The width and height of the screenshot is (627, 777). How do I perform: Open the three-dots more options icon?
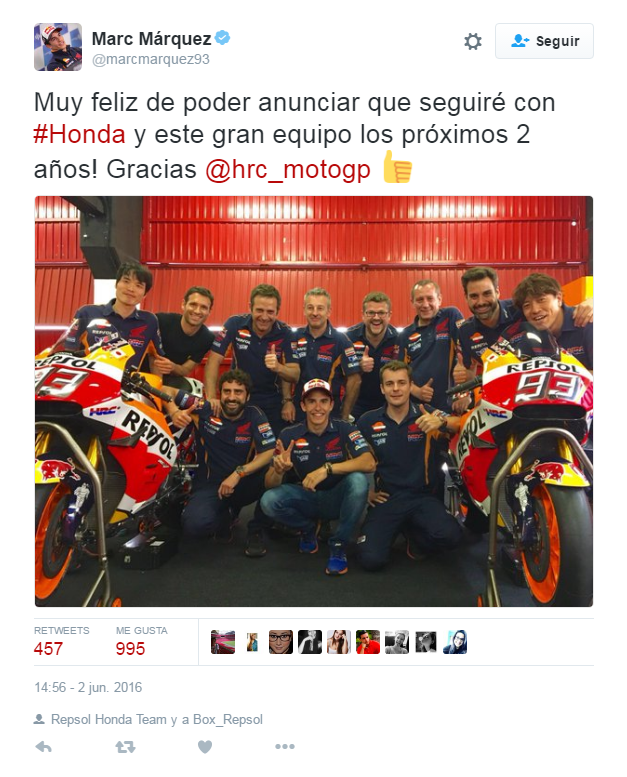tap(285, 746)
